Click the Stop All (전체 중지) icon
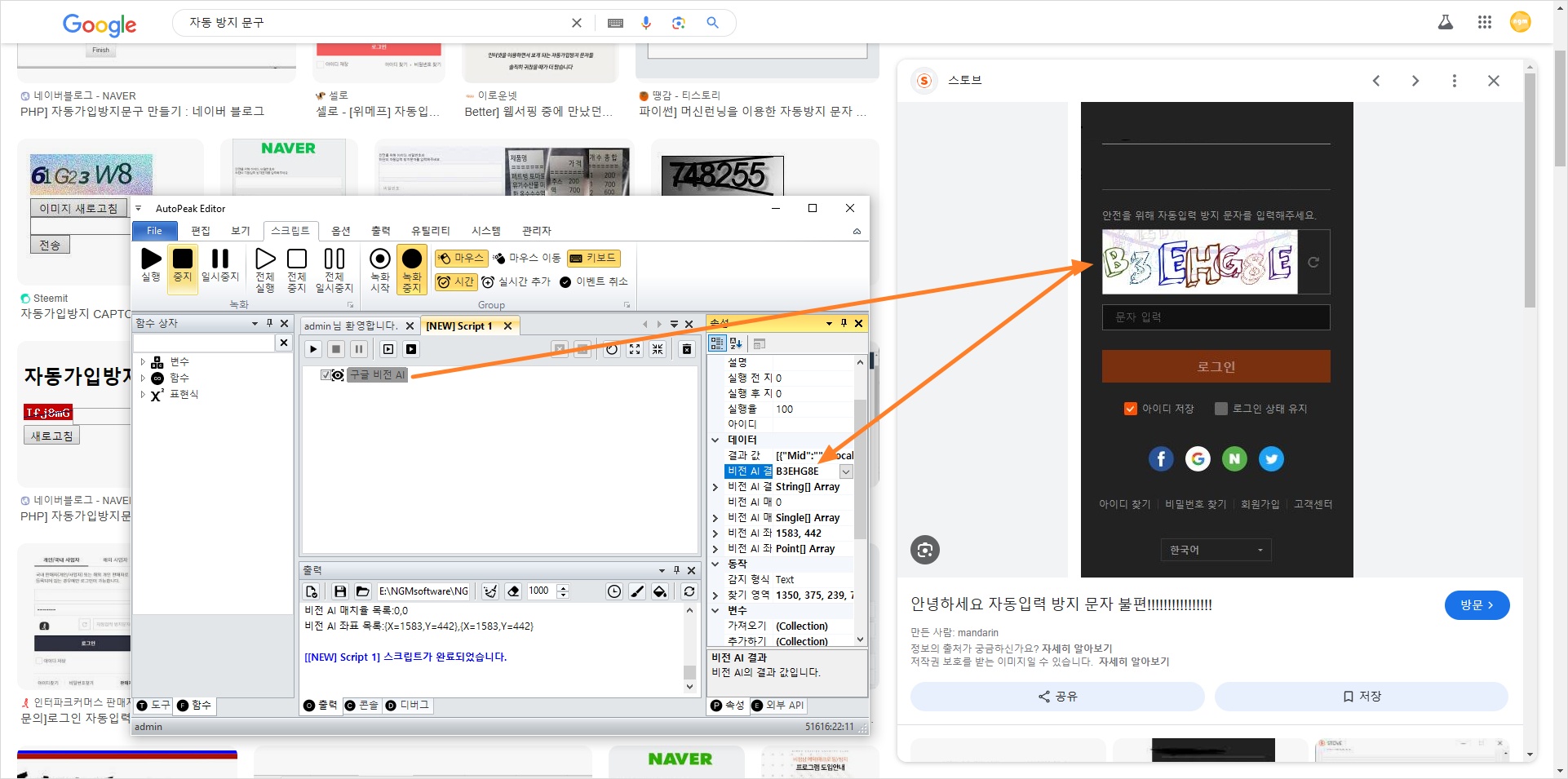This screenshot has height=779, width=1568. (x=297, y=259)
